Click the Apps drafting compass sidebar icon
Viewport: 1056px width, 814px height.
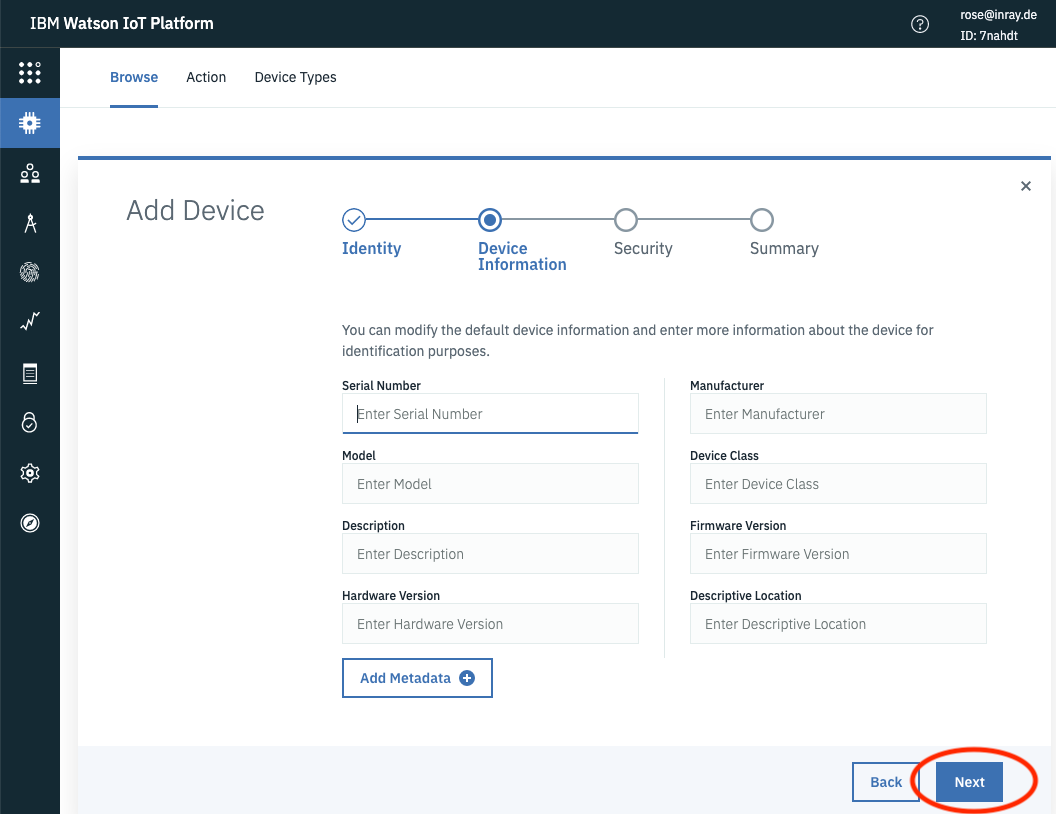click(29, 222)
